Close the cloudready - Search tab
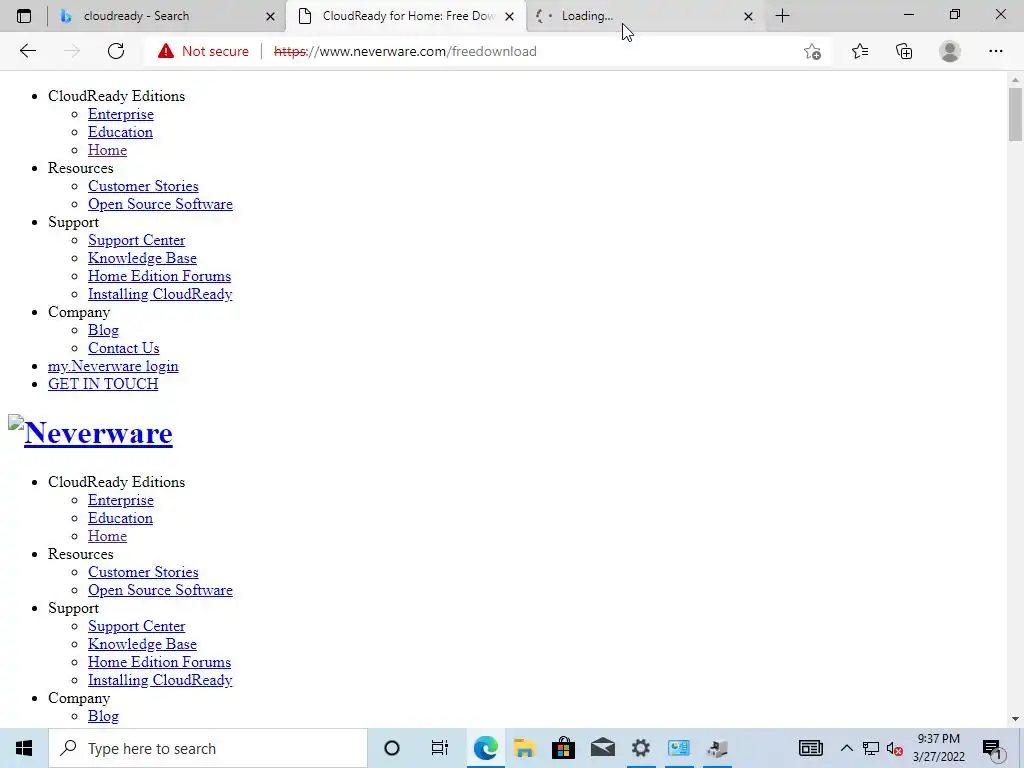The height and width of the screenshot is (768, 1024). click(x=270, y=16)
